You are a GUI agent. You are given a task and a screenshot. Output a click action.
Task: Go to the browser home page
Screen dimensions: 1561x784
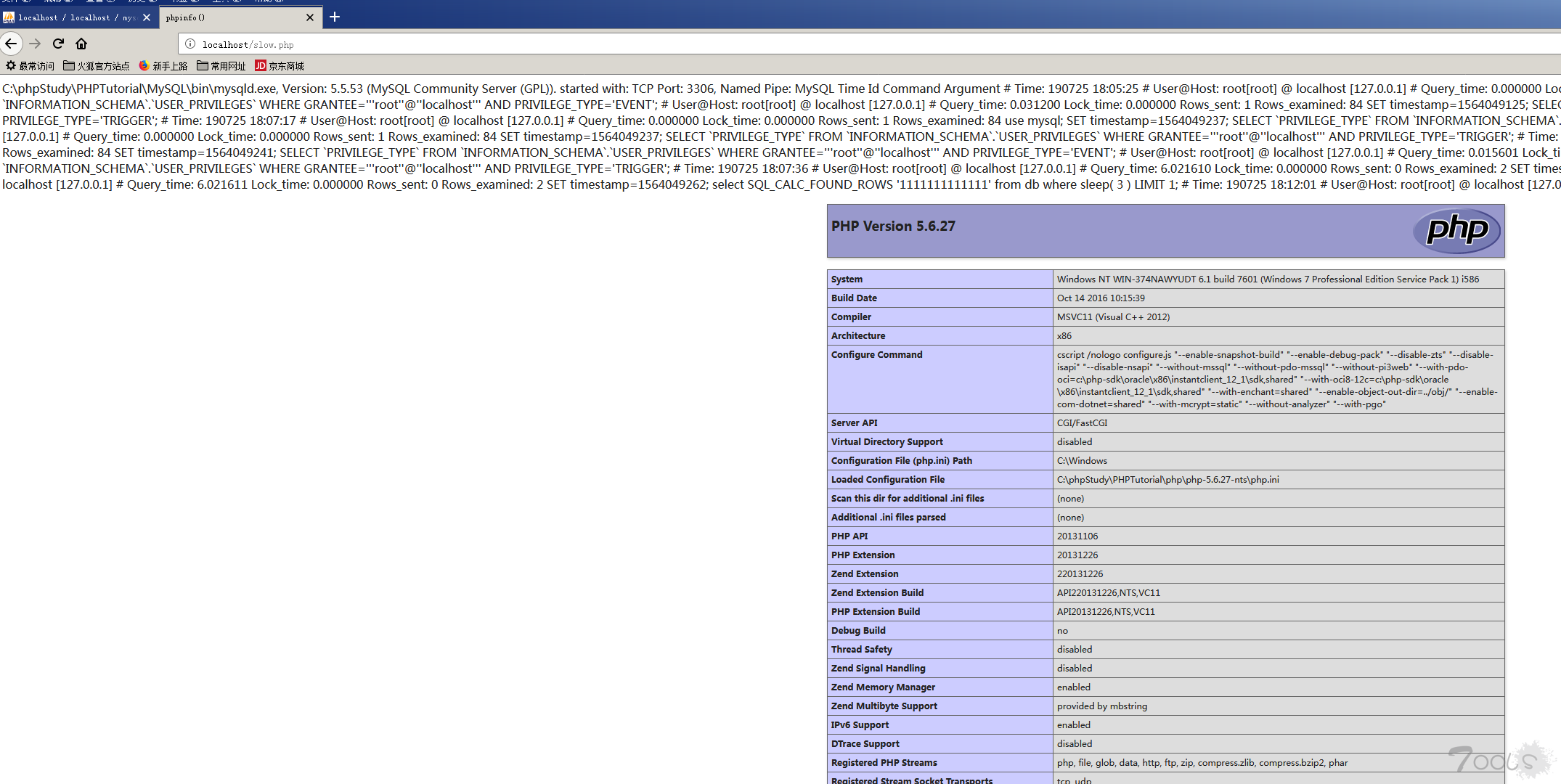point(81,44)
